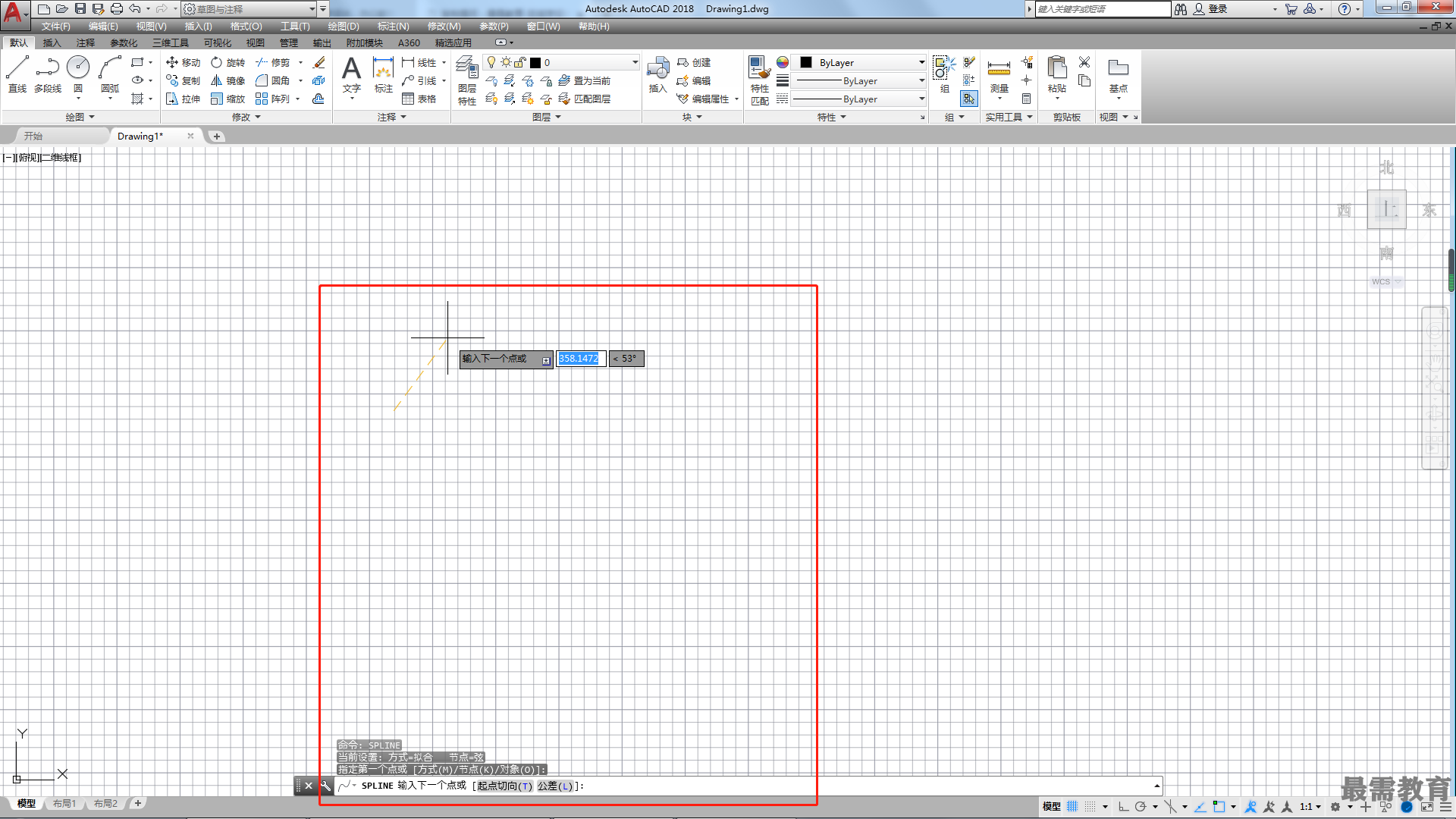The width and height of the screenshot is (1456, 819).
Task: Click the Array (阵列) tool
Action: coord(272,99)
